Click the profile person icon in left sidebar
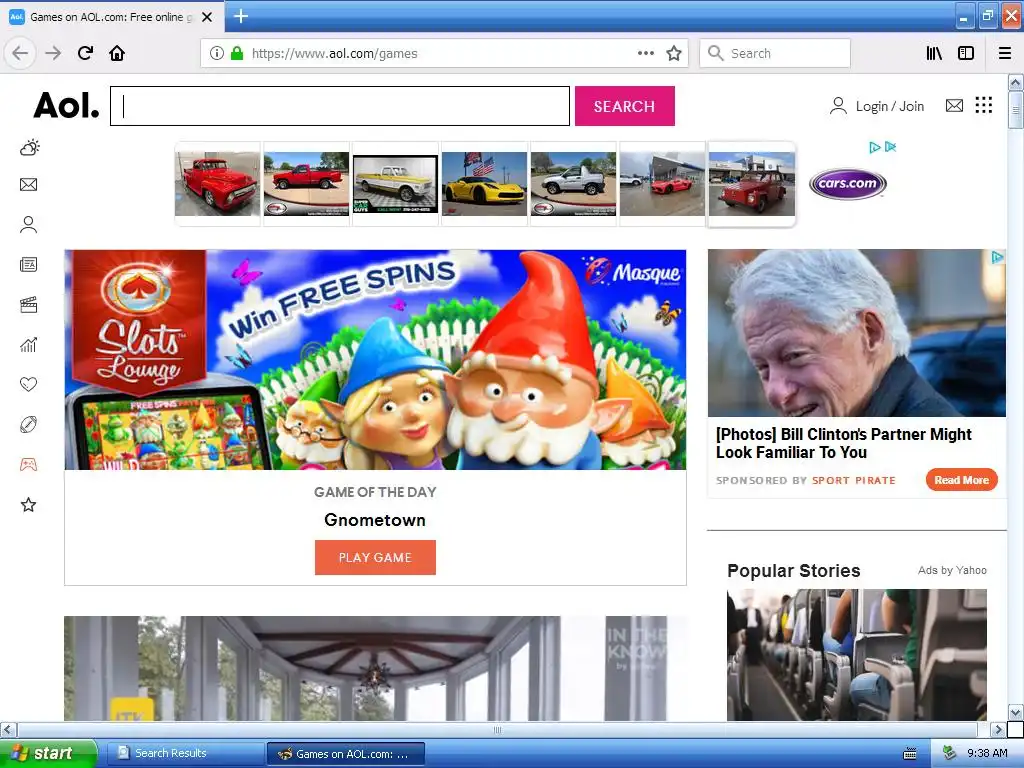 tap(29, 225)
